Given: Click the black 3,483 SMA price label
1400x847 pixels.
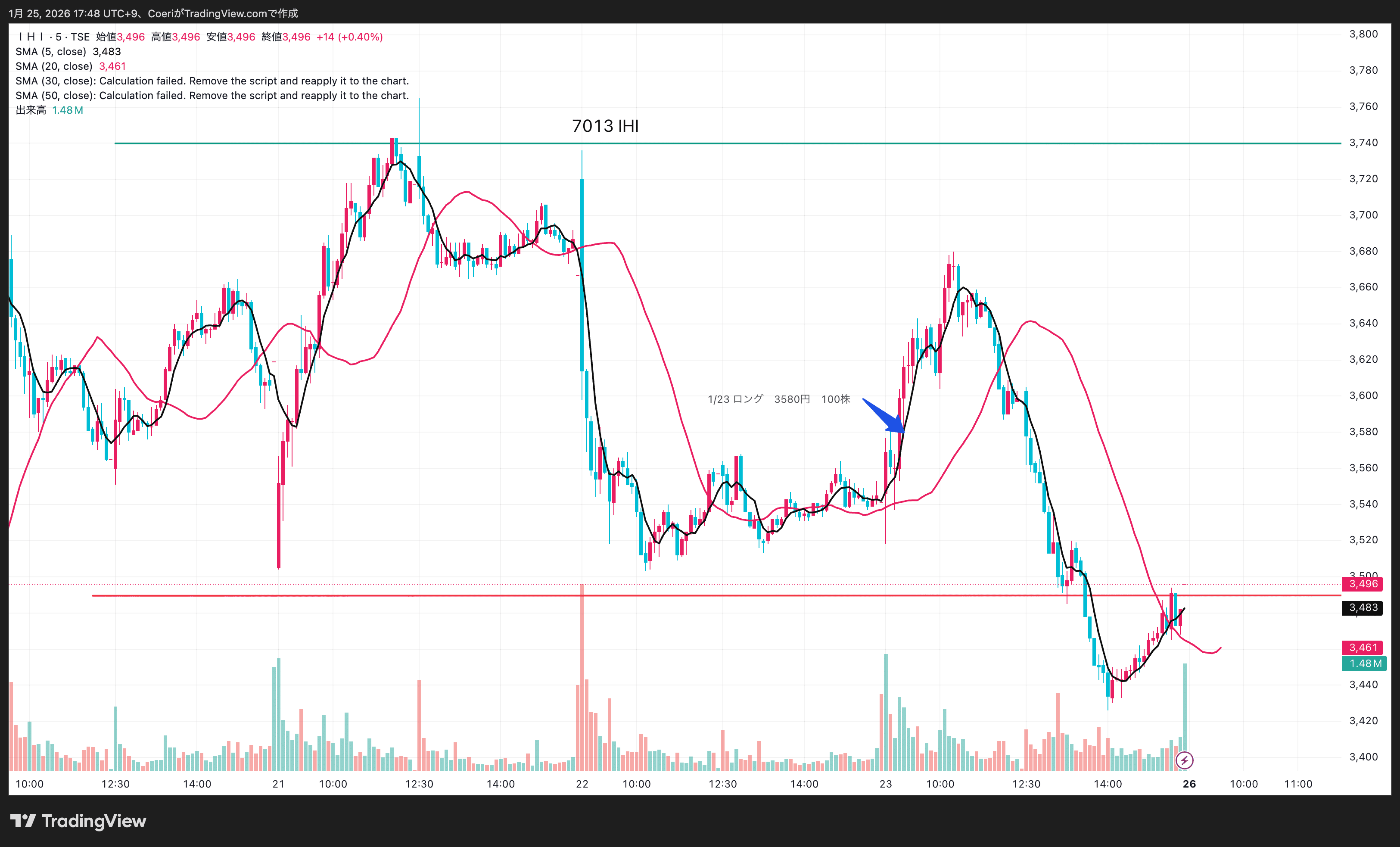Looking at the screenshot, I should (x=1363, y=608).
